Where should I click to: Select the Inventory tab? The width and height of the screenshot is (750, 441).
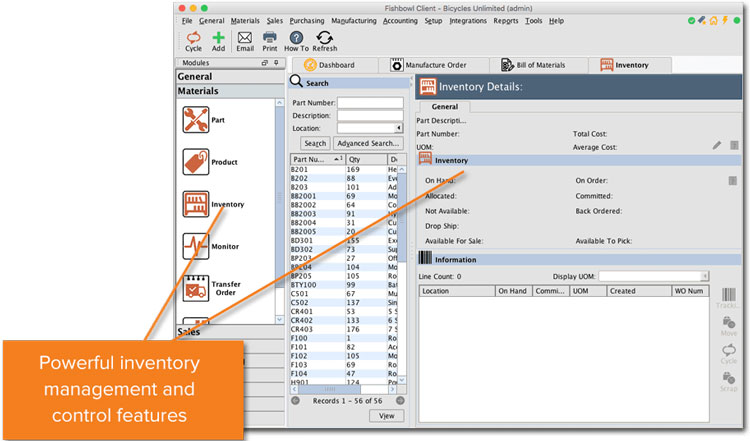coord(629,65)
